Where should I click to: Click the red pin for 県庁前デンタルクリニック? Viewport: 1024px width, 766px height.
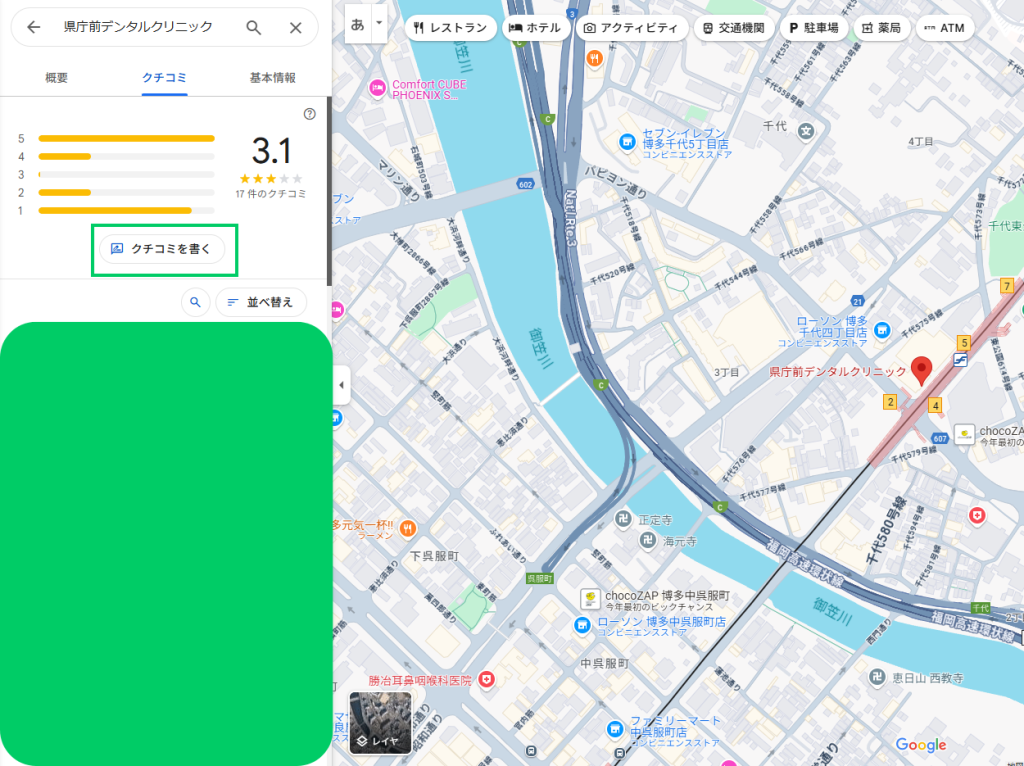[920, 369]
